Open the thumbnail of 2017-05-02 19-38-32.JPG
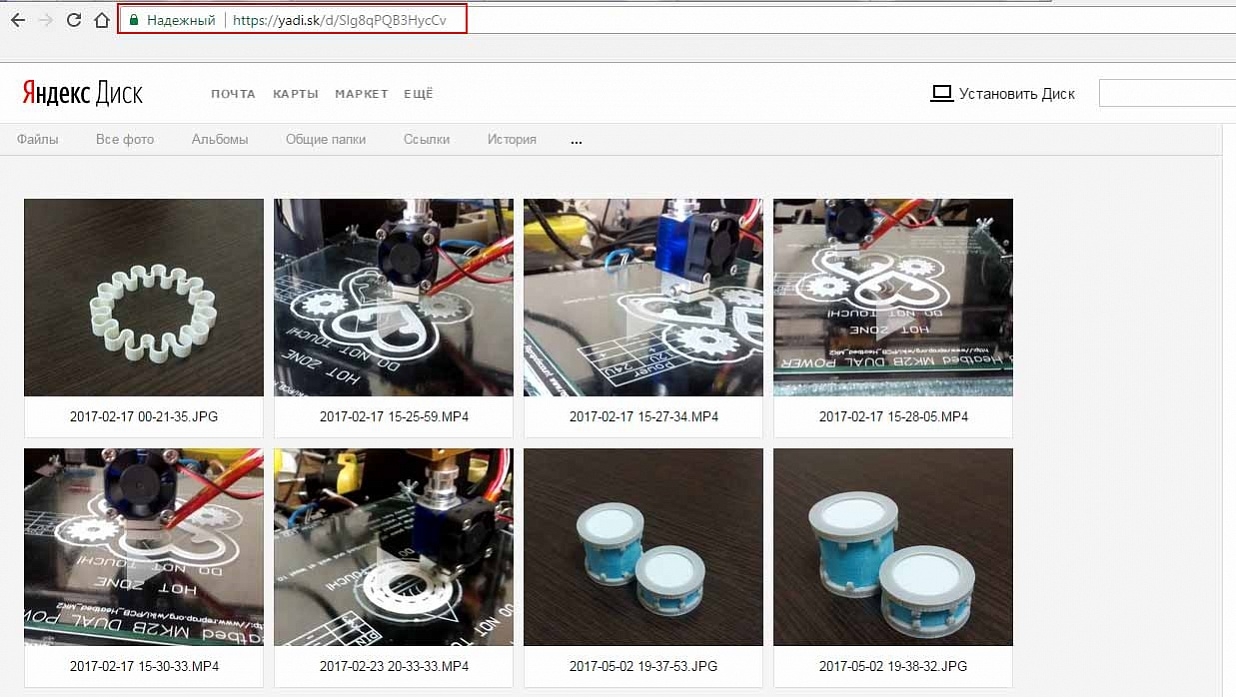This screenshot has width=1236, height=697. tap(893, 547)
